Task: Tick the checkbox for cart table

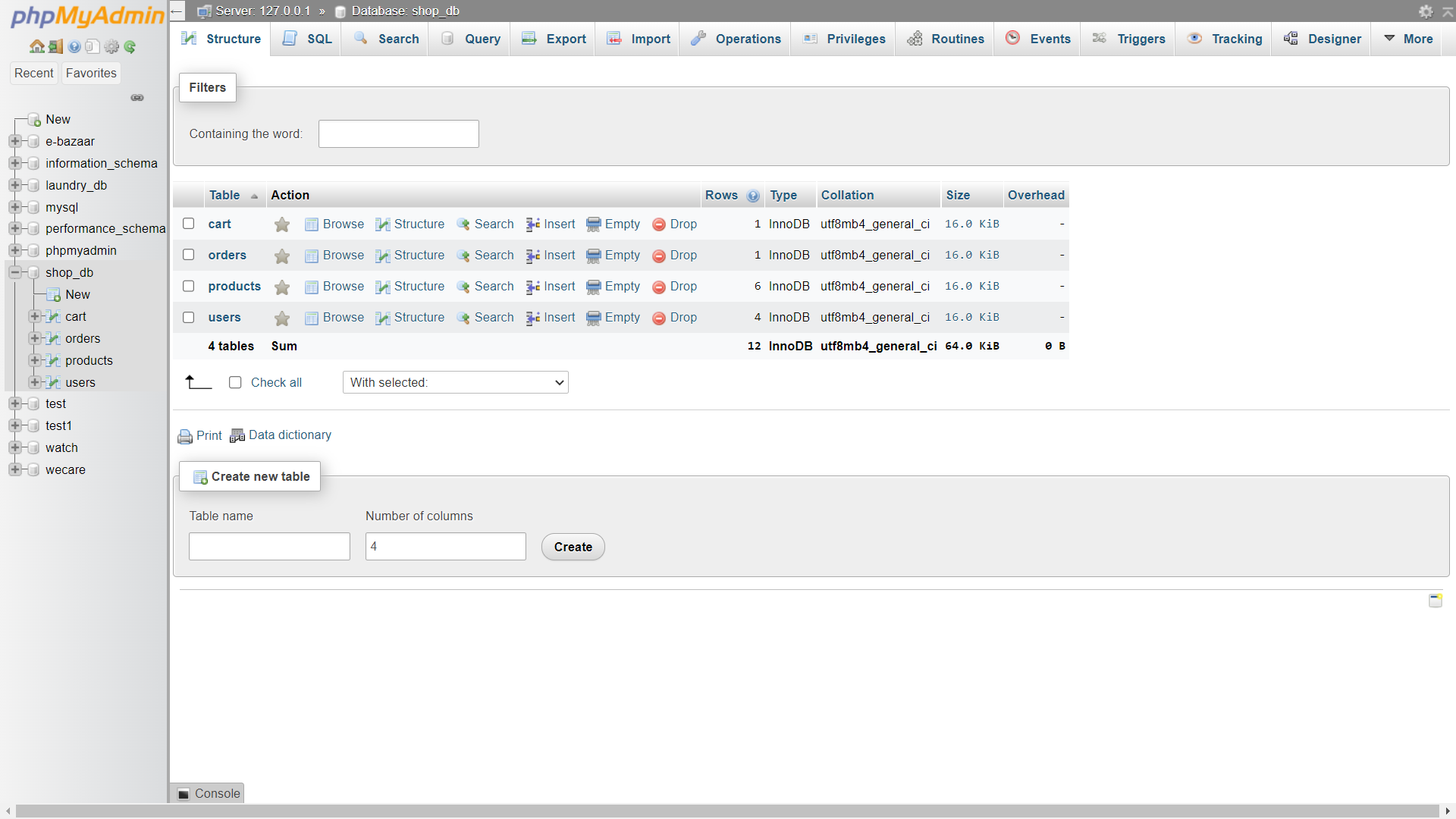Action: pos(189,224)
